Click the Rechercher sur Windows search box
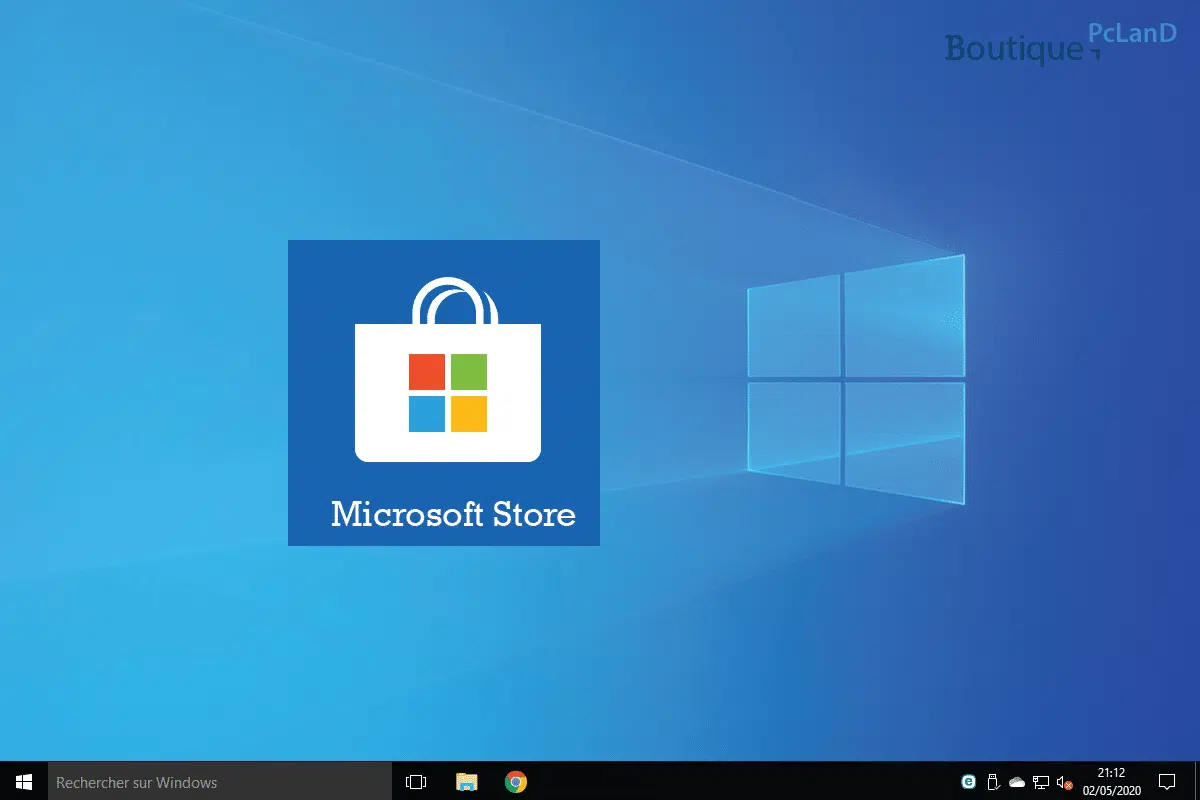 (220, 781)
